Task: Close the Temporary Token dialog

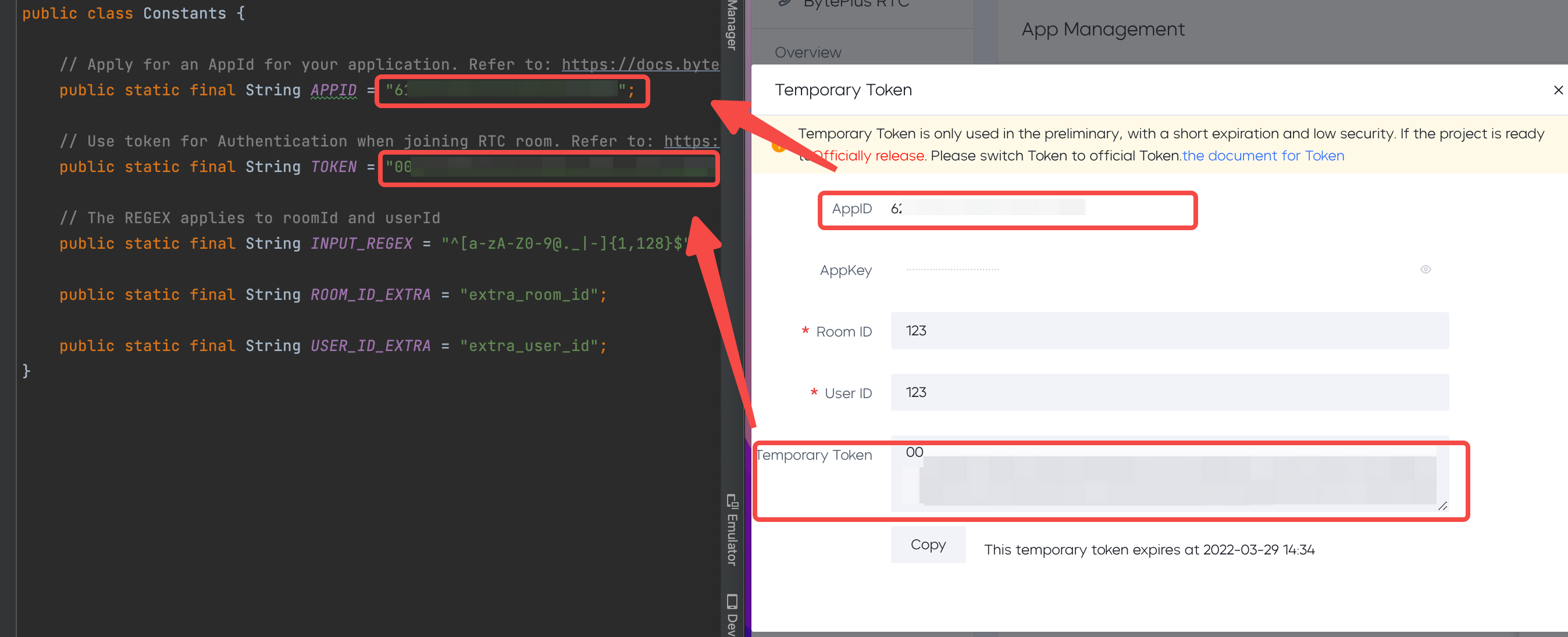Action: [x=1558, y=90]
